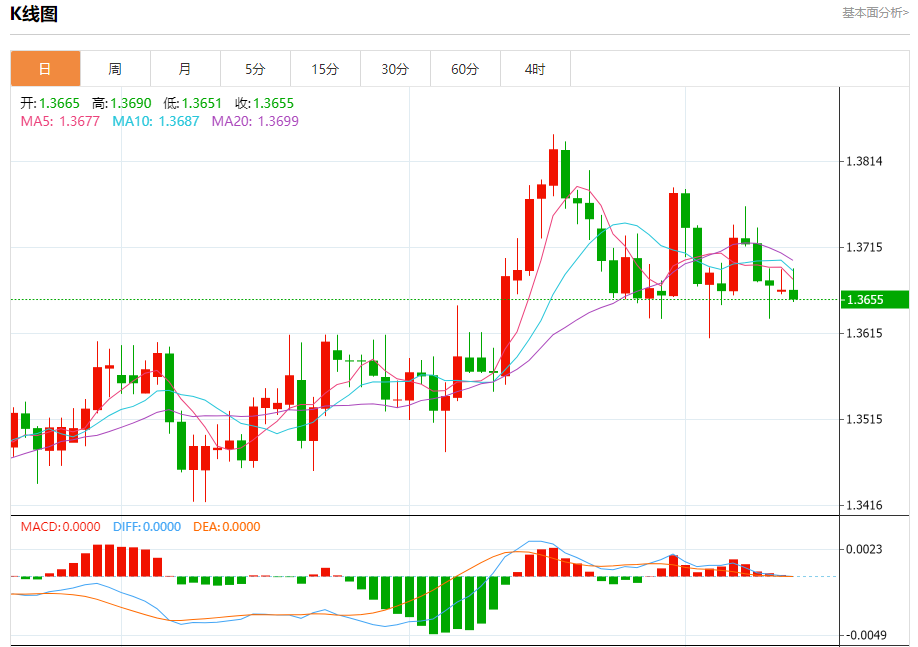
Task: Open the 15分 interval tab
Action: pos(326,69)
